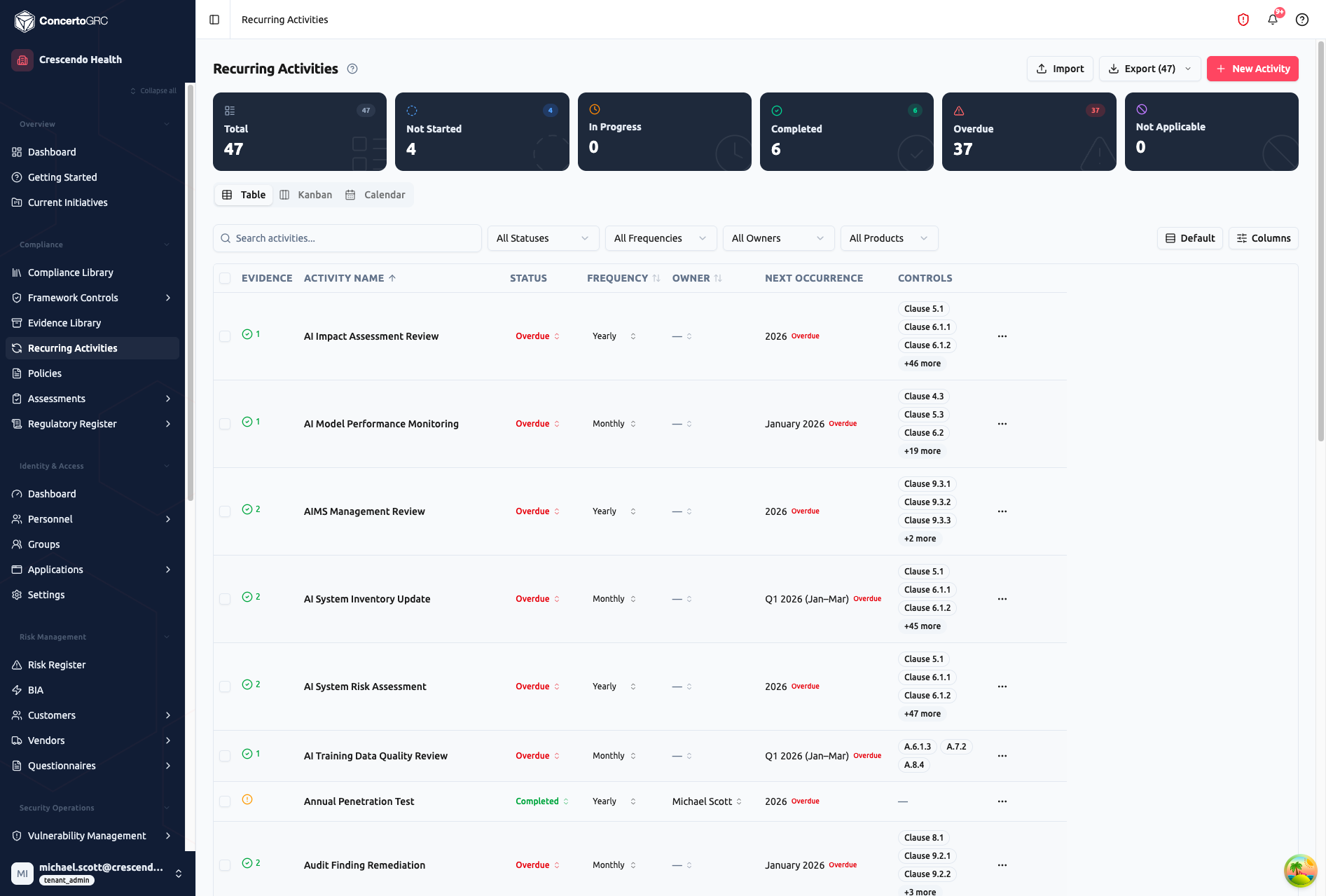Click the Default view button
Image resolution: width=1326 pixels, height=896 pixels.
coord(1190,238)
